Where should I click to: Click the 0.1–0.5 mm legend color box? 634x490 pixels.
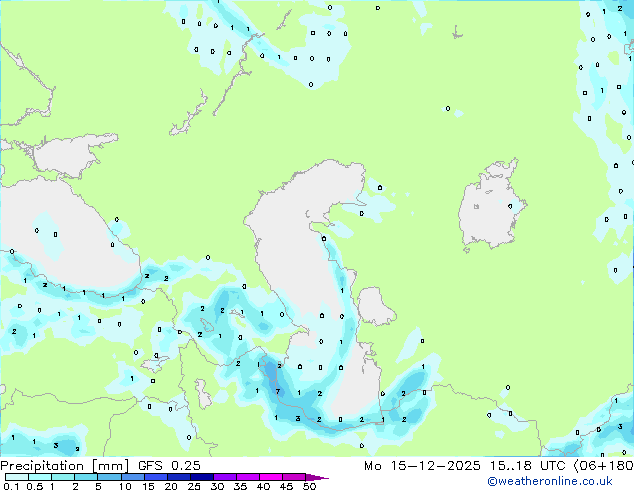point(17,477)
